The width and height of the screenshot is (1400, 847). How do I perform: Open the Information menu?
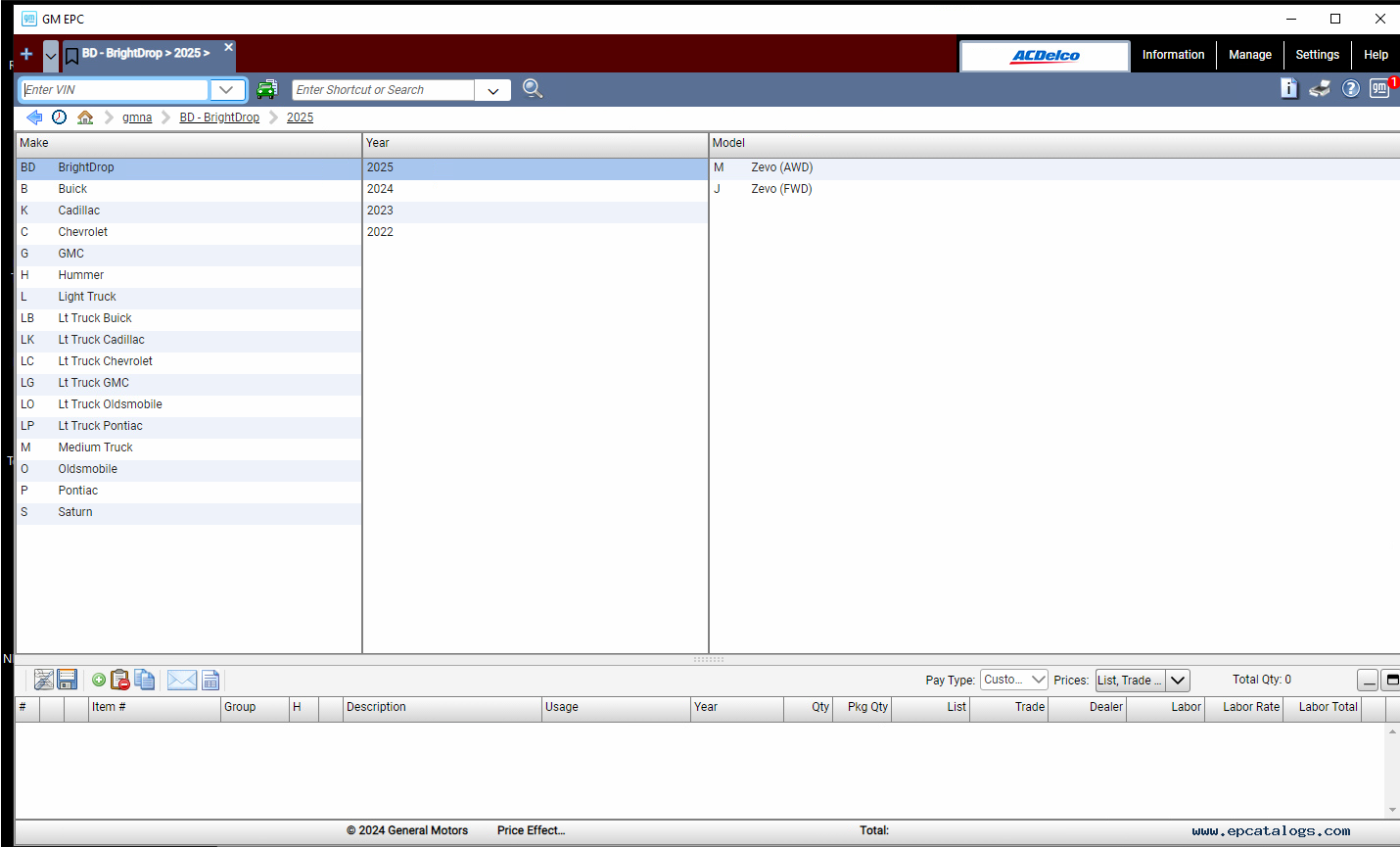click(1173, 55)
